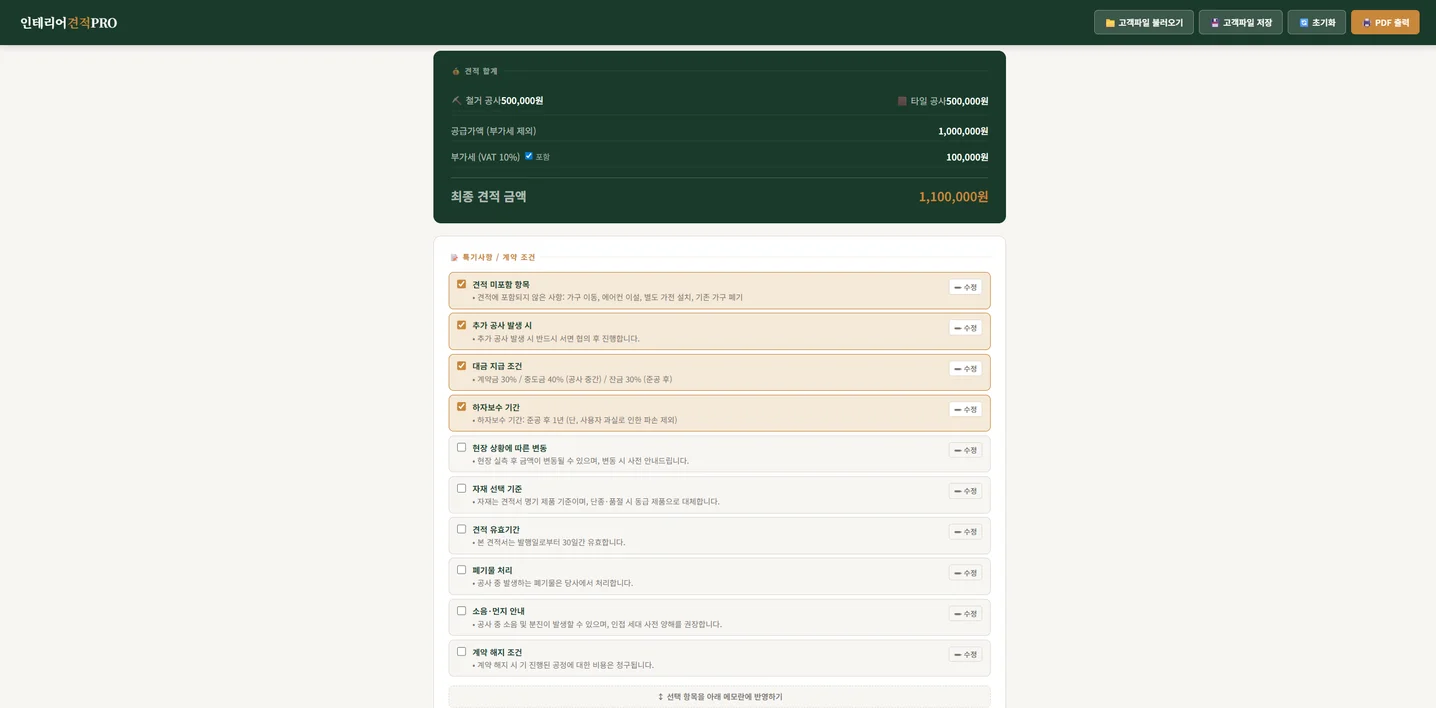Screen dimensions: 1436x708
Task: Click the 특기사항 / 계약 조건 section icon
Action: click(454, 257)
